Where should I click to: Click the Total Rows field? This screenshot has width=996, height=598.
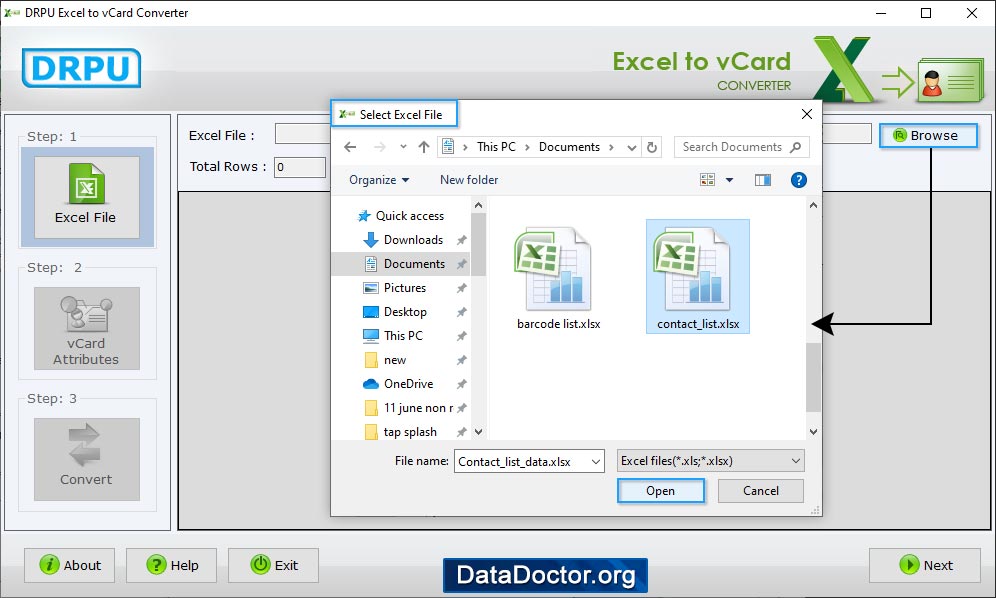click(x=300, y=167)
